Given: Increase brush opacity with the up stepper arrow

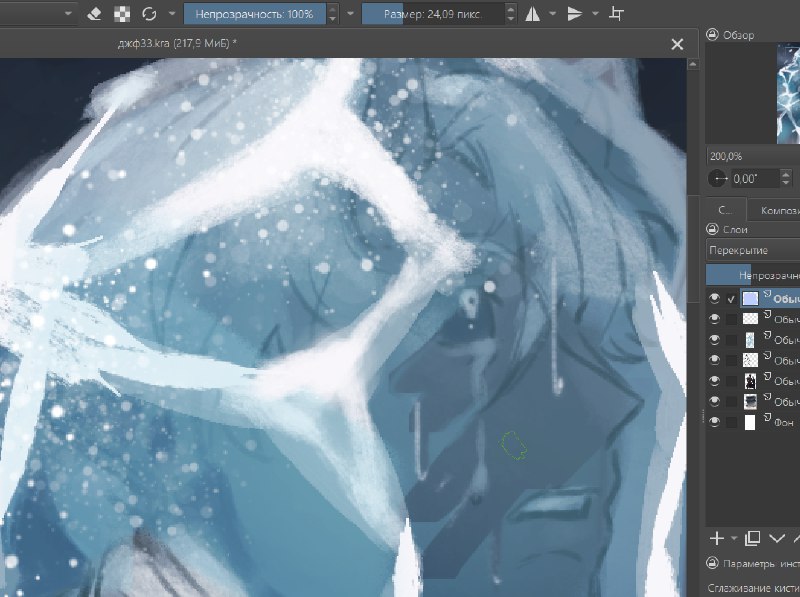Looking at the screenshot, I should tap(332, 9).
